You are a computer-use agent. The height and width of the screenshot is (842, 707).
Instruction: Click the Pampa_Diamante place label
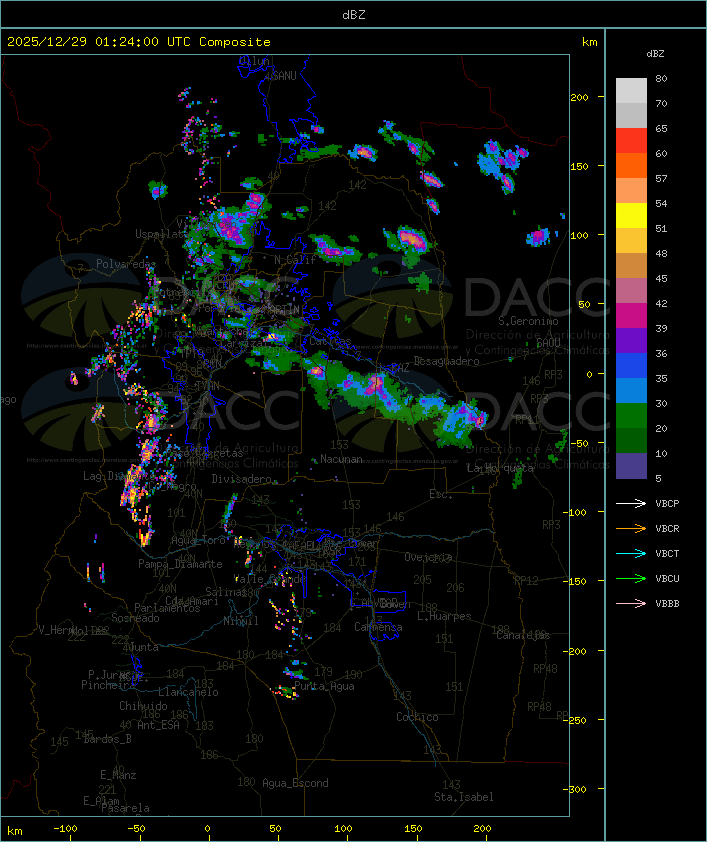tap(180, 564)
